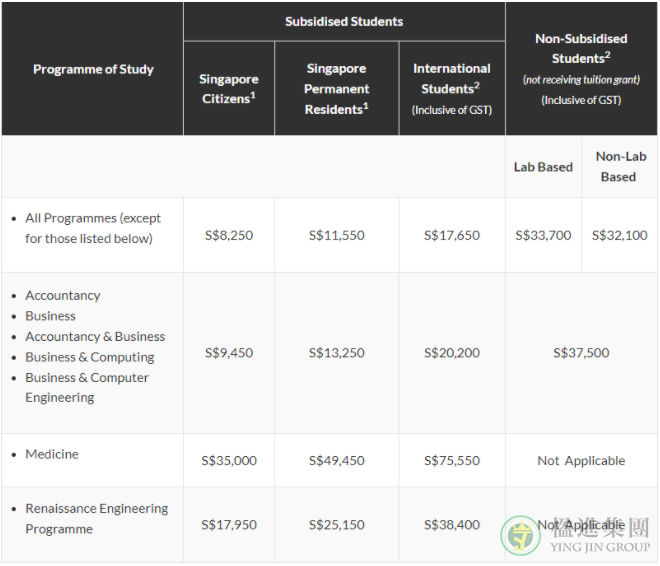Click the S$11,550 fee cell

[336, 235]
